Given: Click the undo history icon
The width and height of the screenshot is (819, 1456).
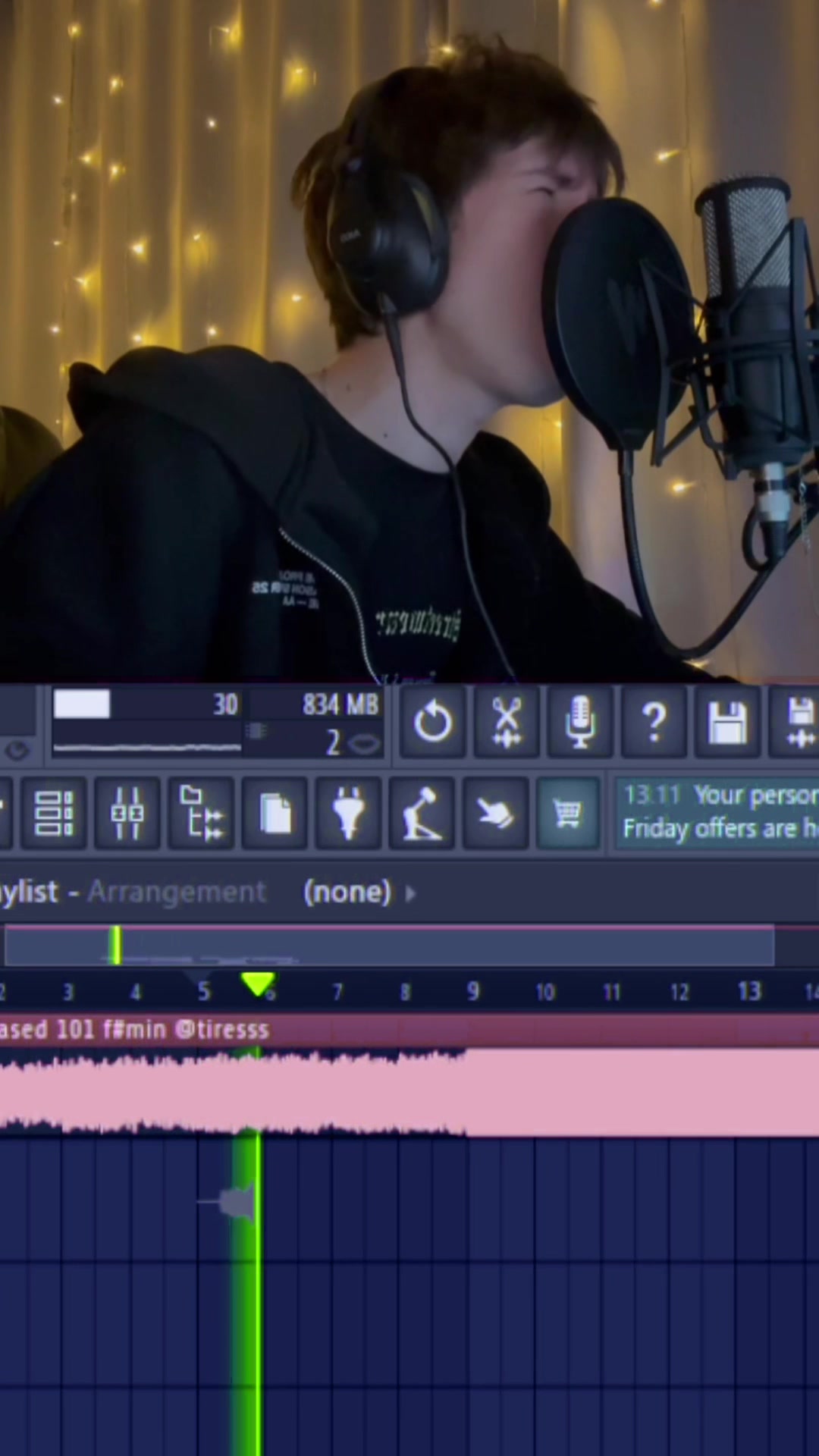Looking at the screenshot, I should click(432, 721).
